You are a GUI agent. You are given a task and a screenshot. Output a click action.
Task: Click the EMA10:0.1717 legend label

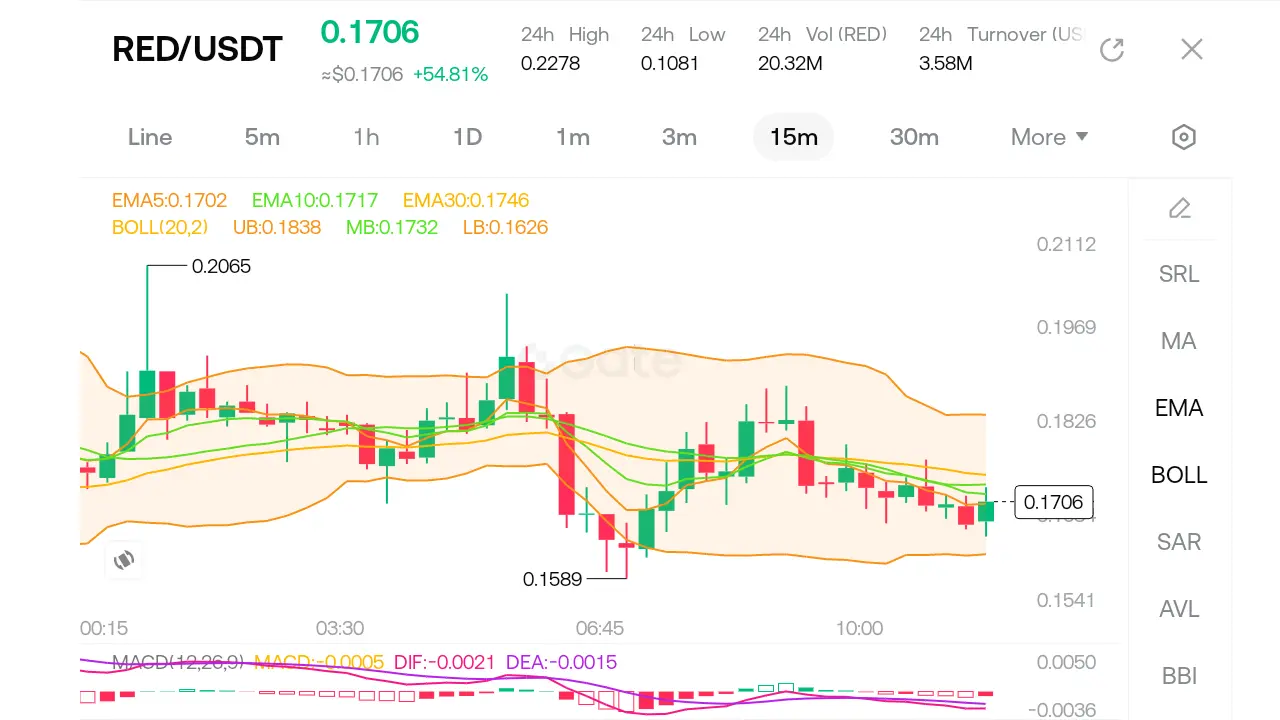pyautogui.click(x=315, y=200)
